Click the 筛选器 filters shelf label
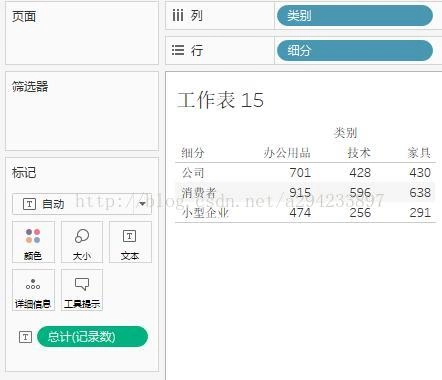The image size is (442, 380). (x=30, y=87)
